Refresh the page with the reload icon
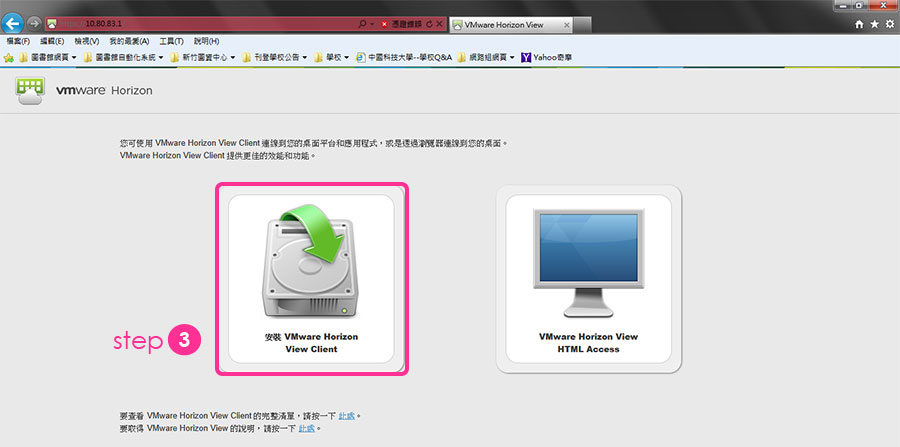The height and width of the screenshot is (447, 900). point(429,24)
